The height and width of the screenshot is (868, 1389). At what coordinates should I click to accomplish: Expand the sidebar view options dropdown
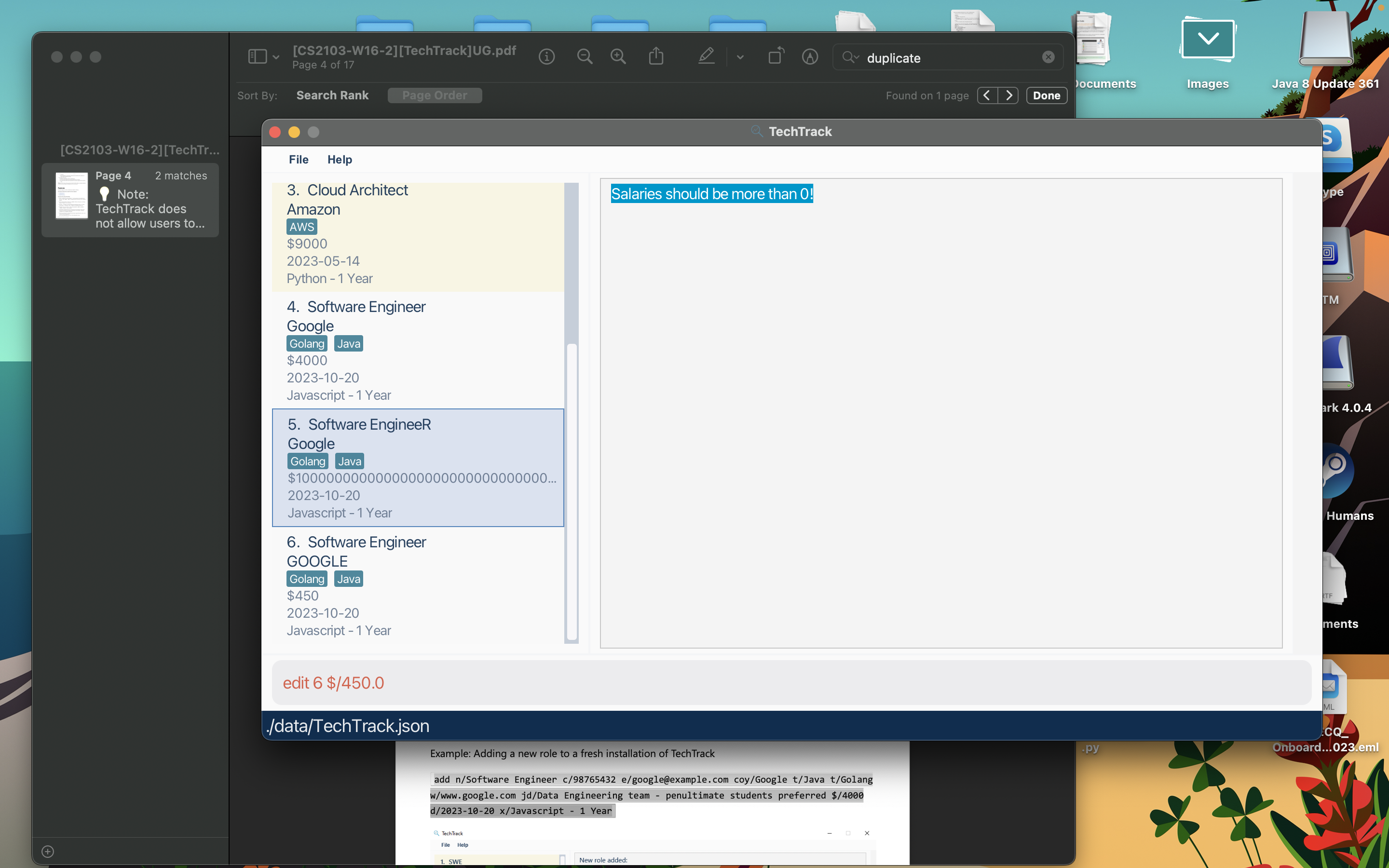click(276, 57)
